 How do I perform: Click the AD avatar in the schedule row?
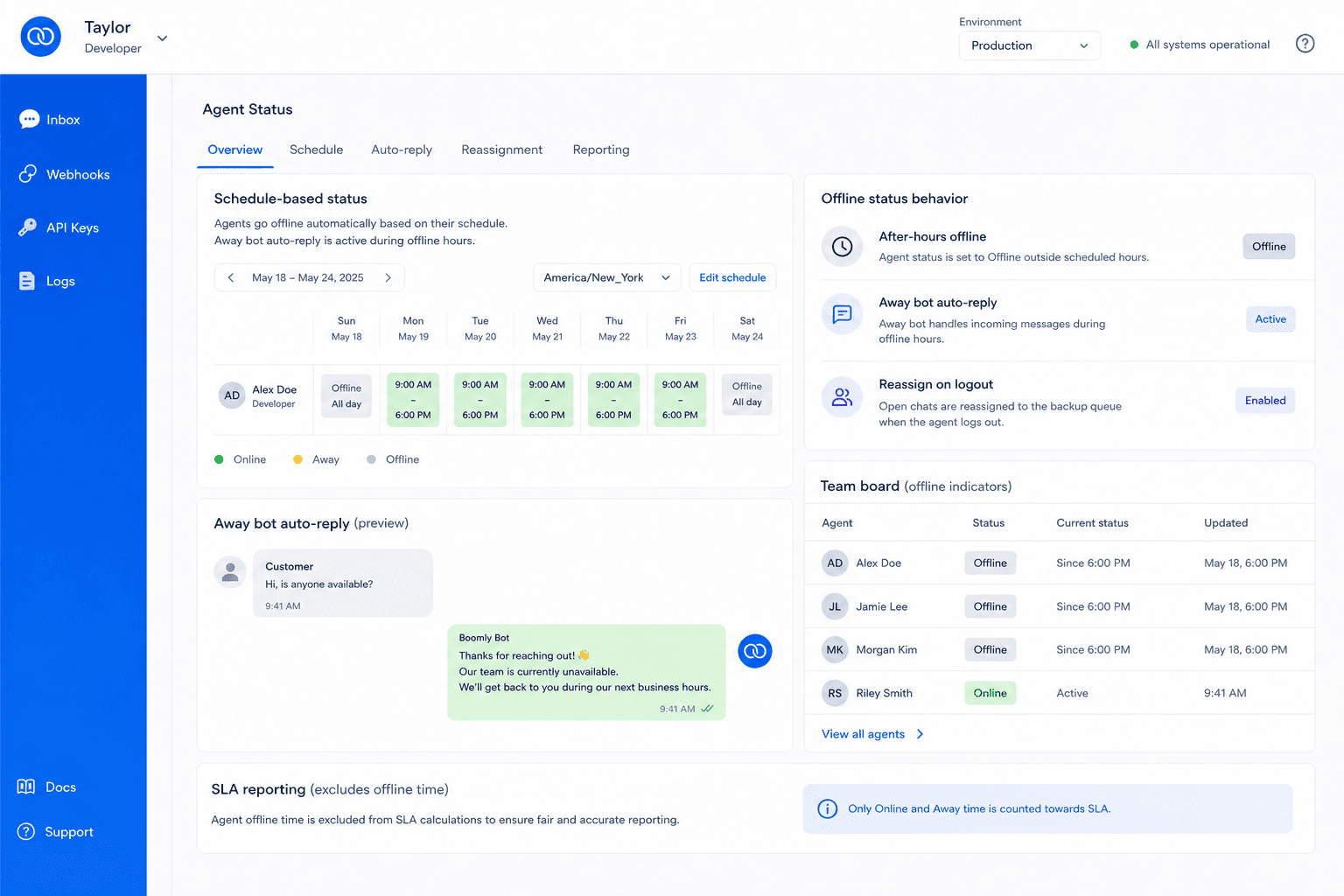(232, 395)
